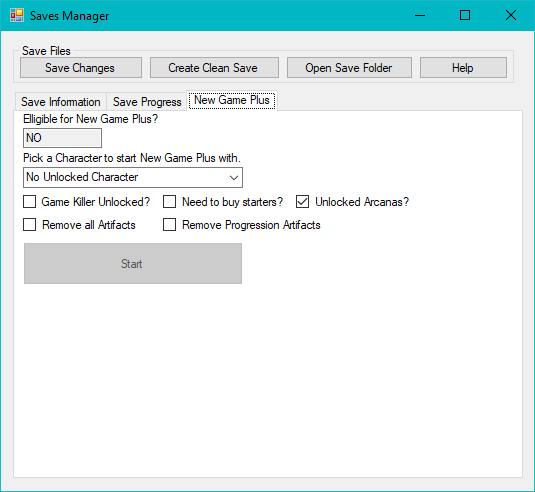Check the Need to buy starters box
535x492 pixels.
(170, 202)
